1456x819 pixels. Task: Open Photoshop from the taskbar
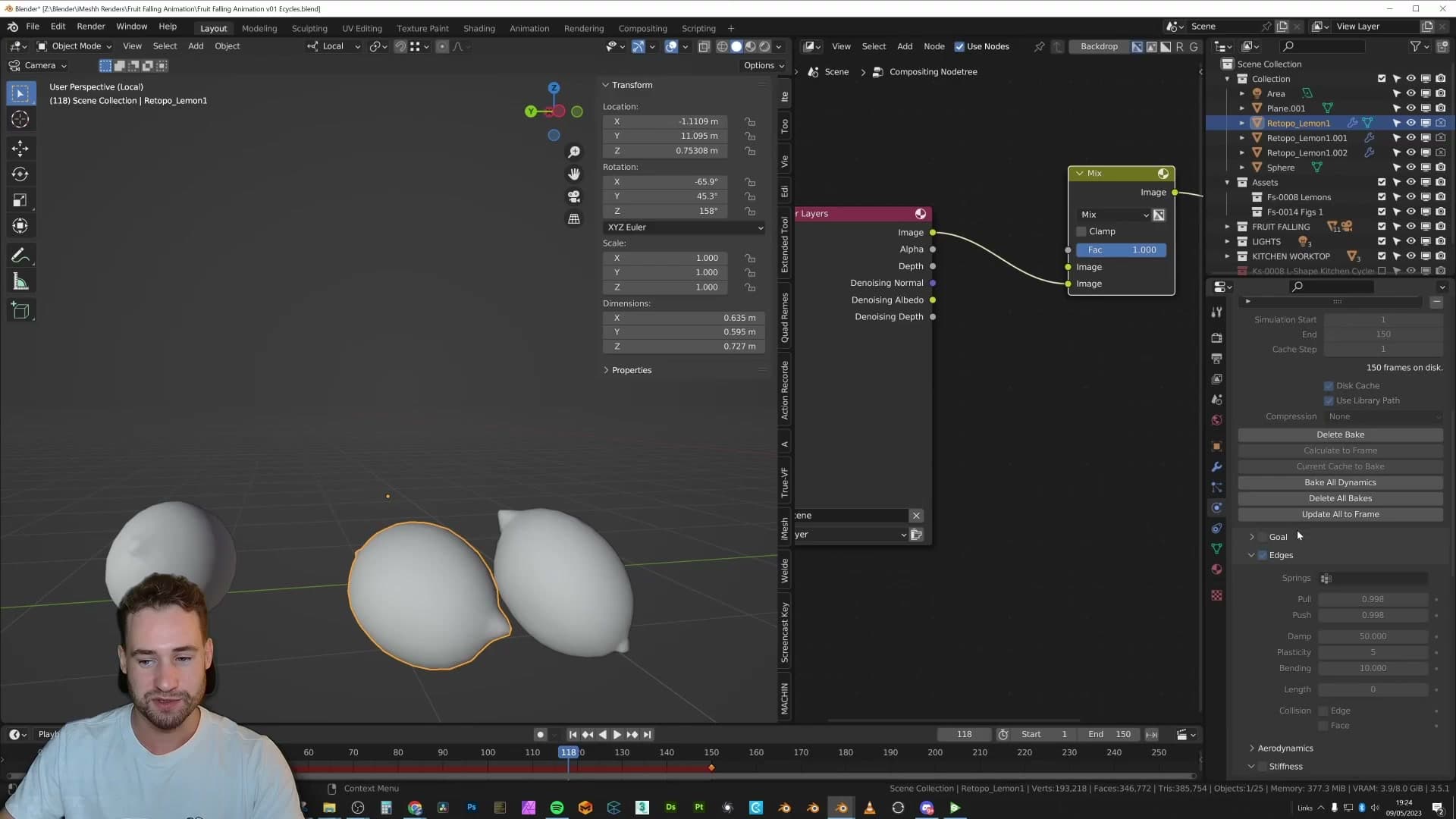[x=472, y=808]
